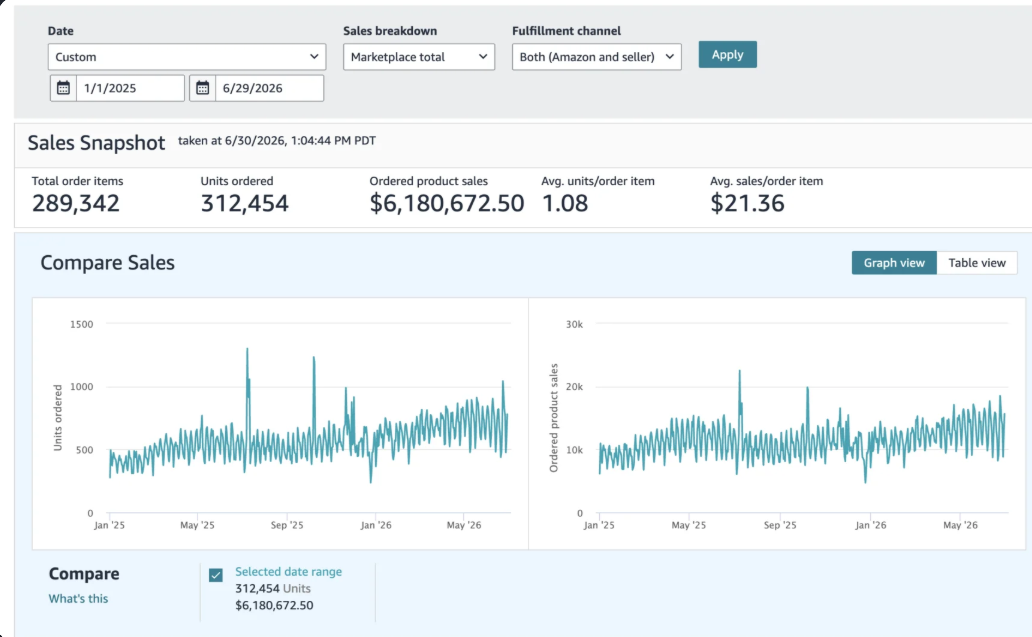The image size is (1032, 637).
Task: Switch to Graph view tab
Action: (x=894, y=263)
